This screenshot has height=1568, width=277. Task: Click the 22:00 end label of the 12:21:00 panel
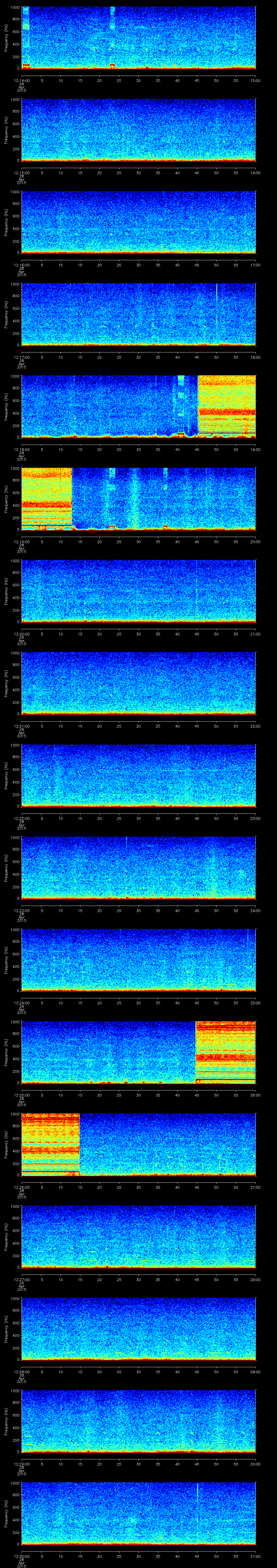(256, 726)
